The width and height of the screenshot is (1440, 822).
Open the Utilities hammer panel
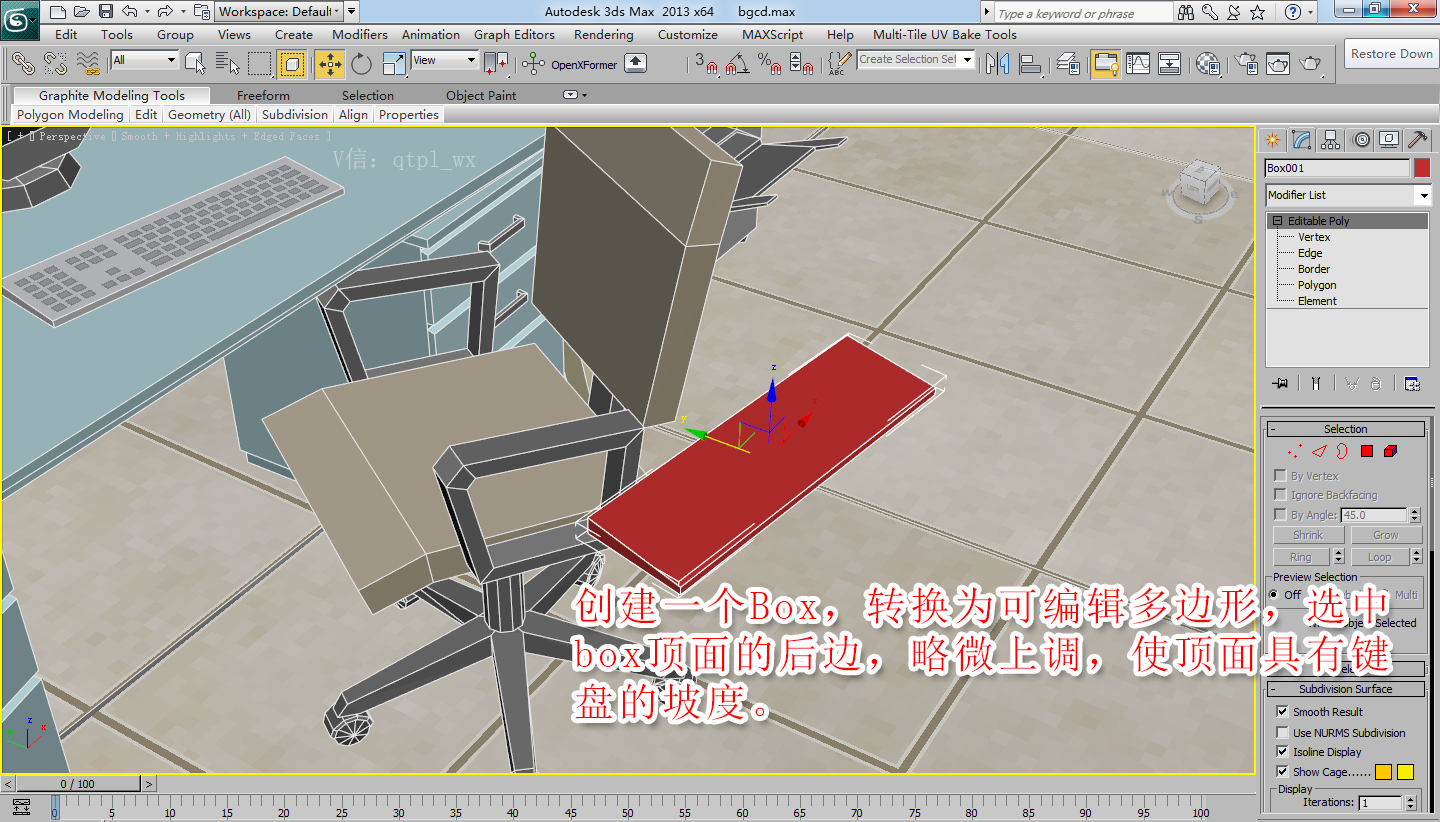[x=1417, y=139]
